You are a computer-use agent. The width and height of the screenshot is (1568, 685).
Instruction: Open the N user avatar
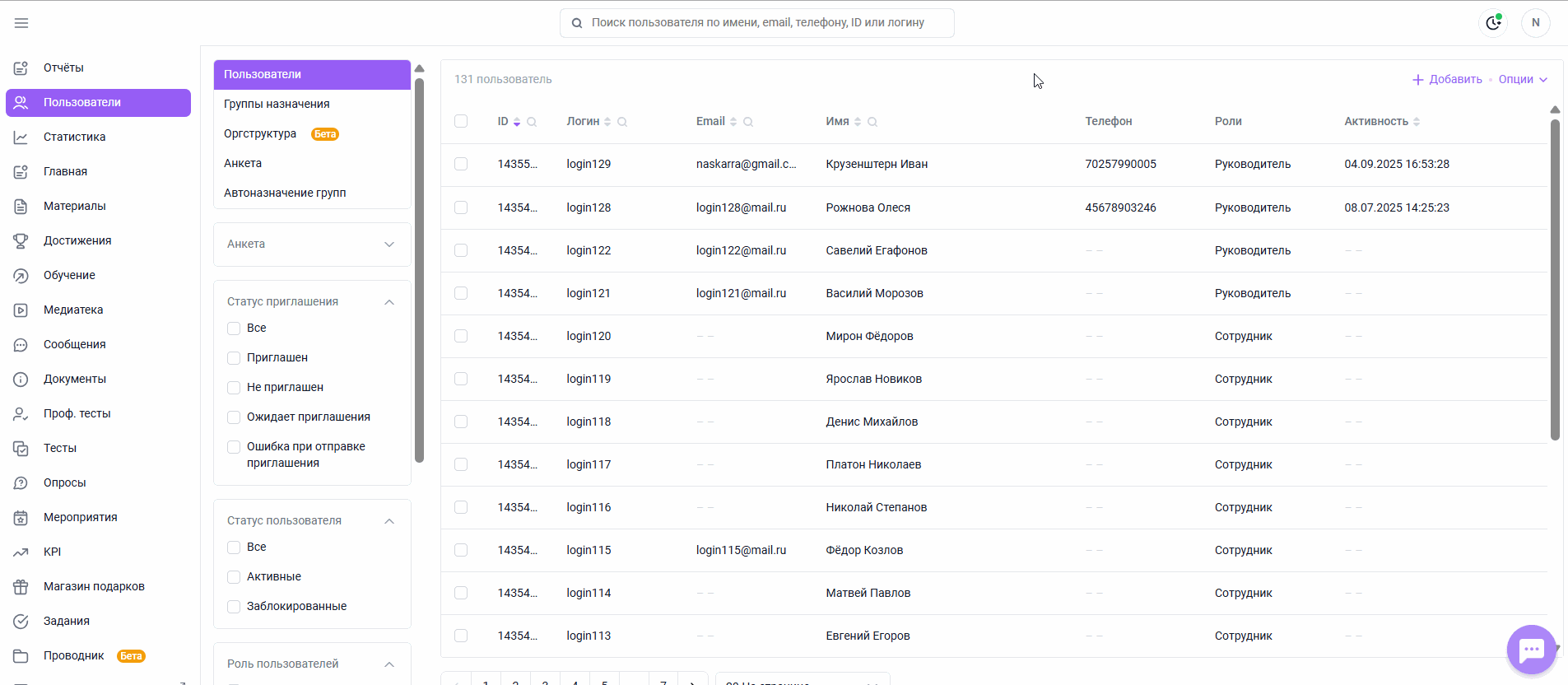click(x=1535, y=23)
